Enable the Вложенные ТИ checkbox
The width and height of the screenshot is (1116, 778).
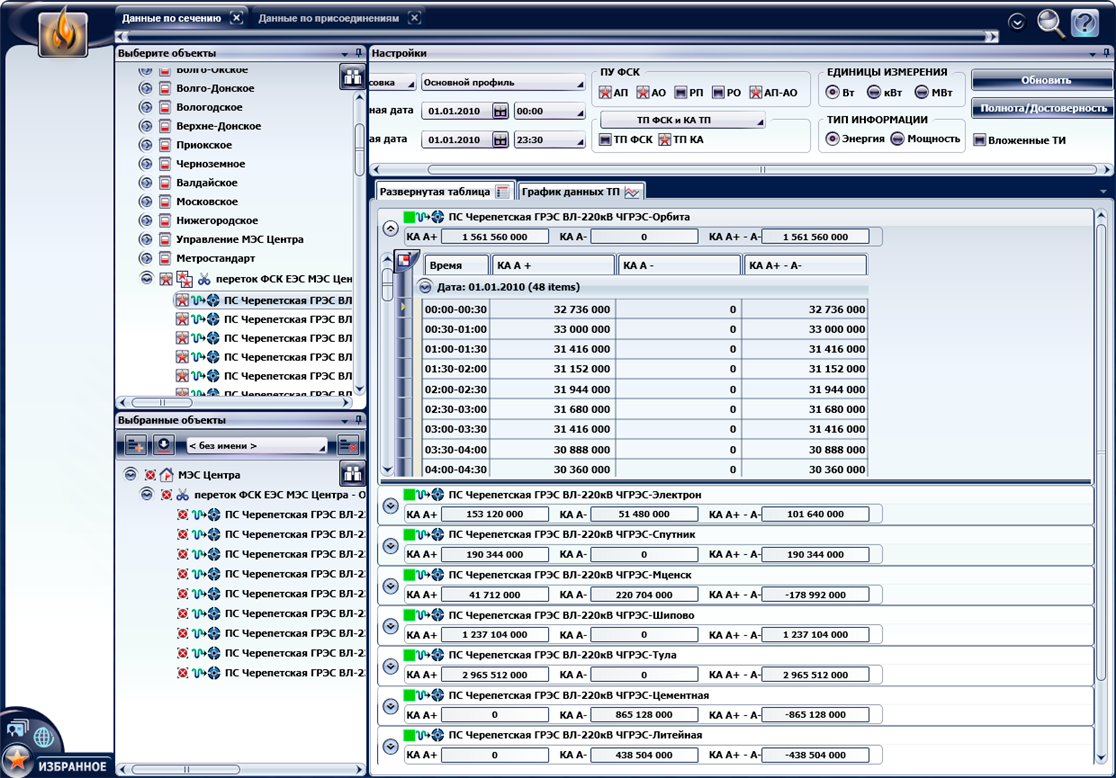pos(980,140)
